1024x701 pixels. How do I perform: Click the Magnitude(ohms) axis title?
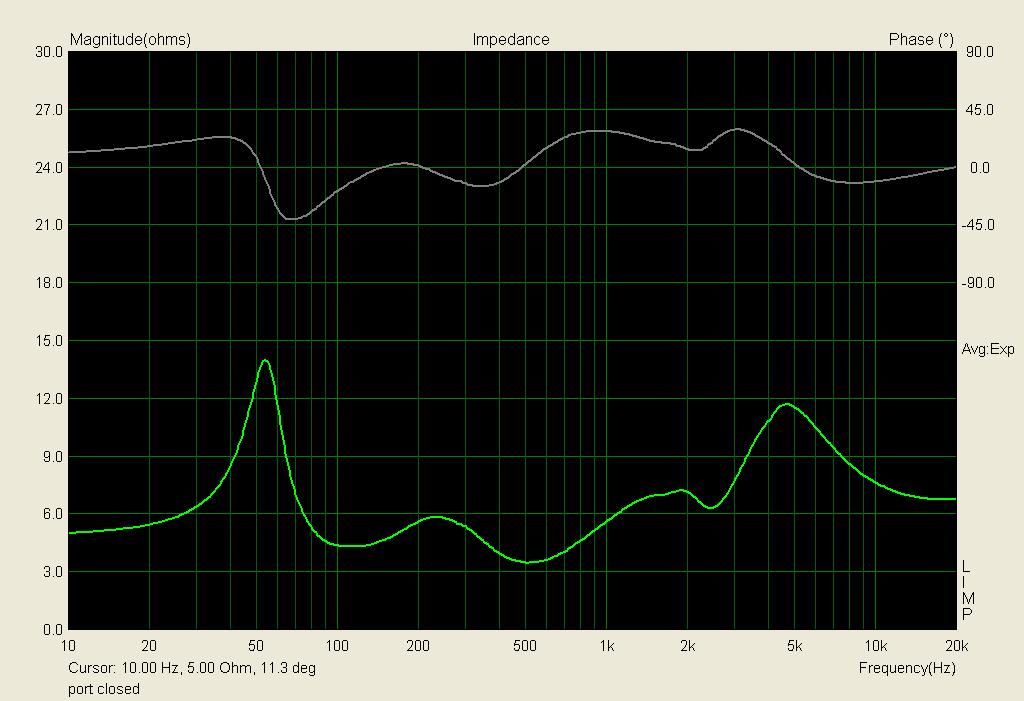point(130,40)
